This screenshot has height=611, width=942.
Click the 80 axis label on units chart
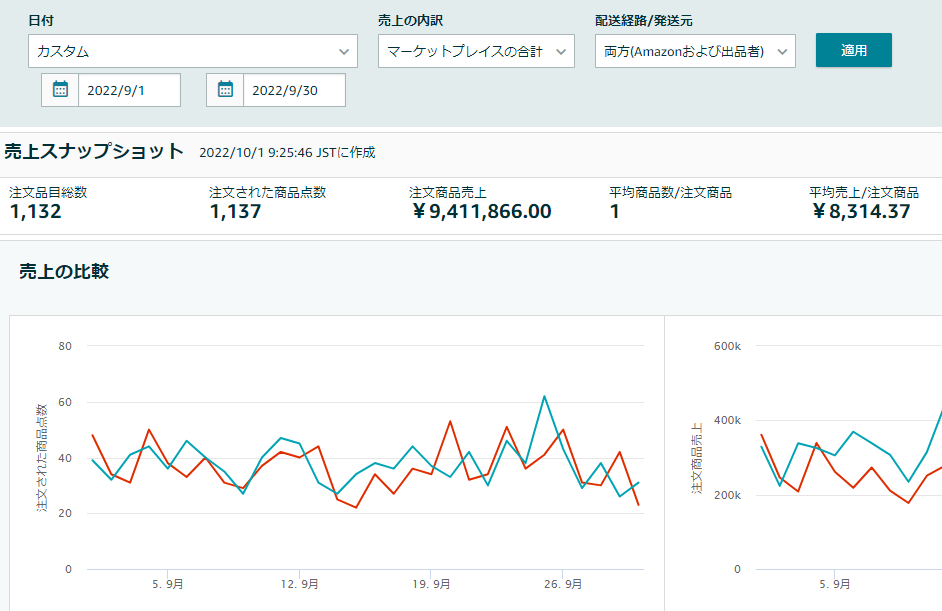pos(65,346)
